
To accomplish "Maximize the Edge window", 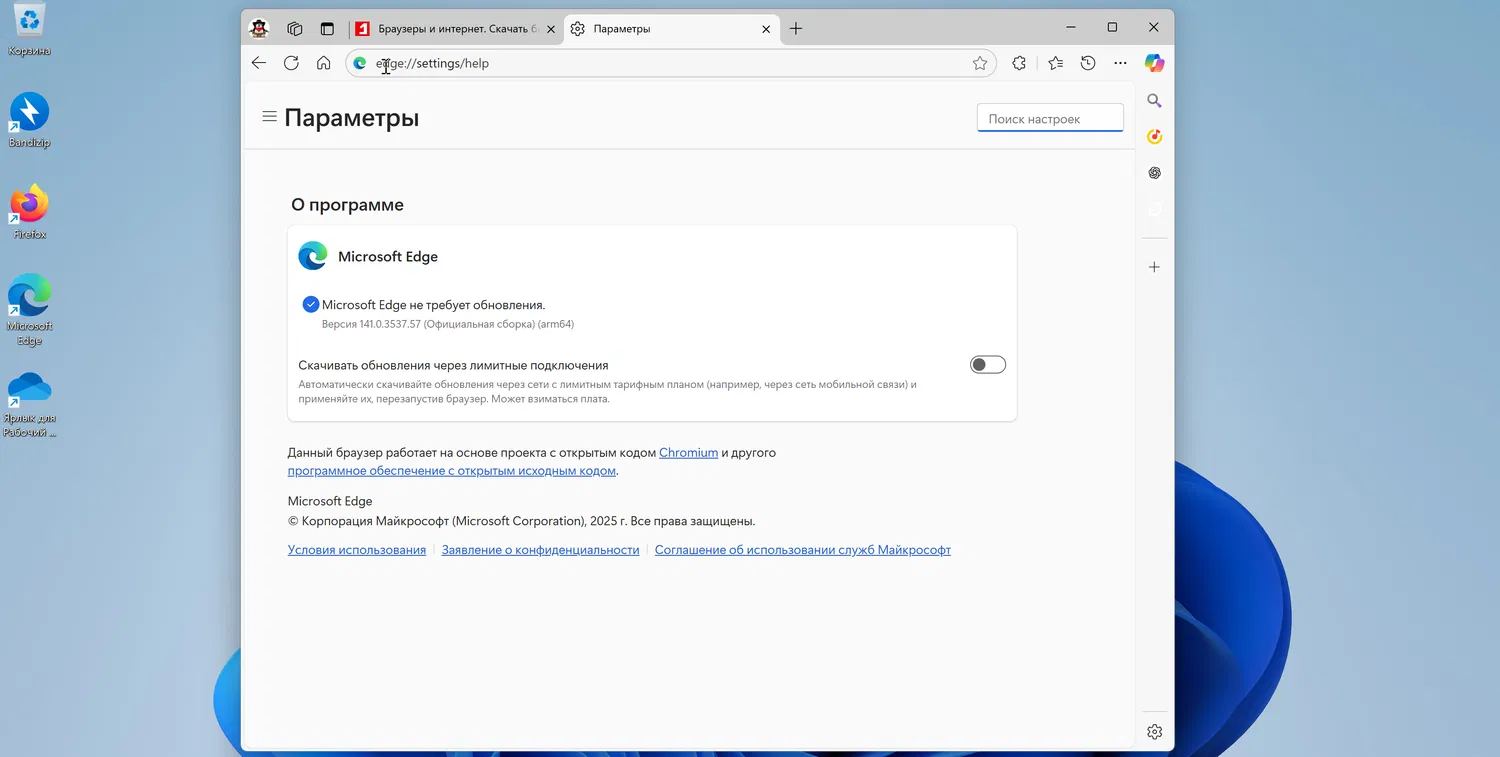I will [x=1112, y=28].
